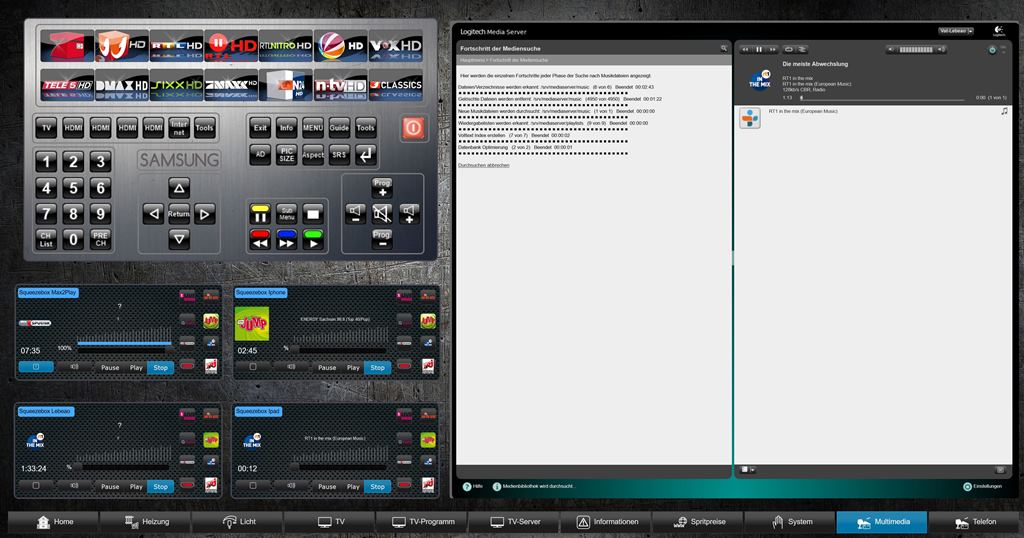
Task: Set volume on the Logitech player volume bar
Action: (916, 50)
